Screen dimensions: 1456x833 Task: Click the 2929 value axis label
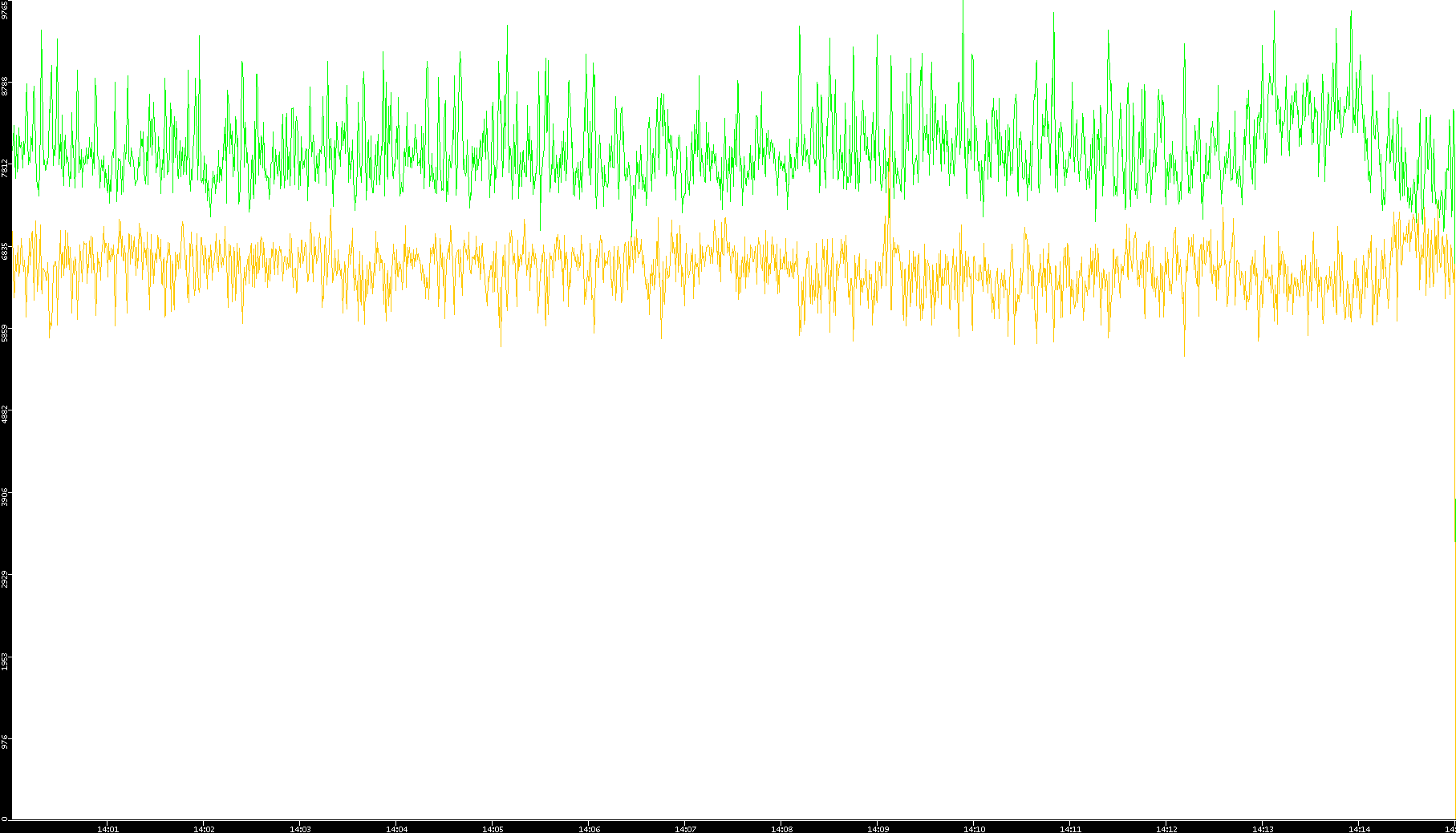pos(5,579)
